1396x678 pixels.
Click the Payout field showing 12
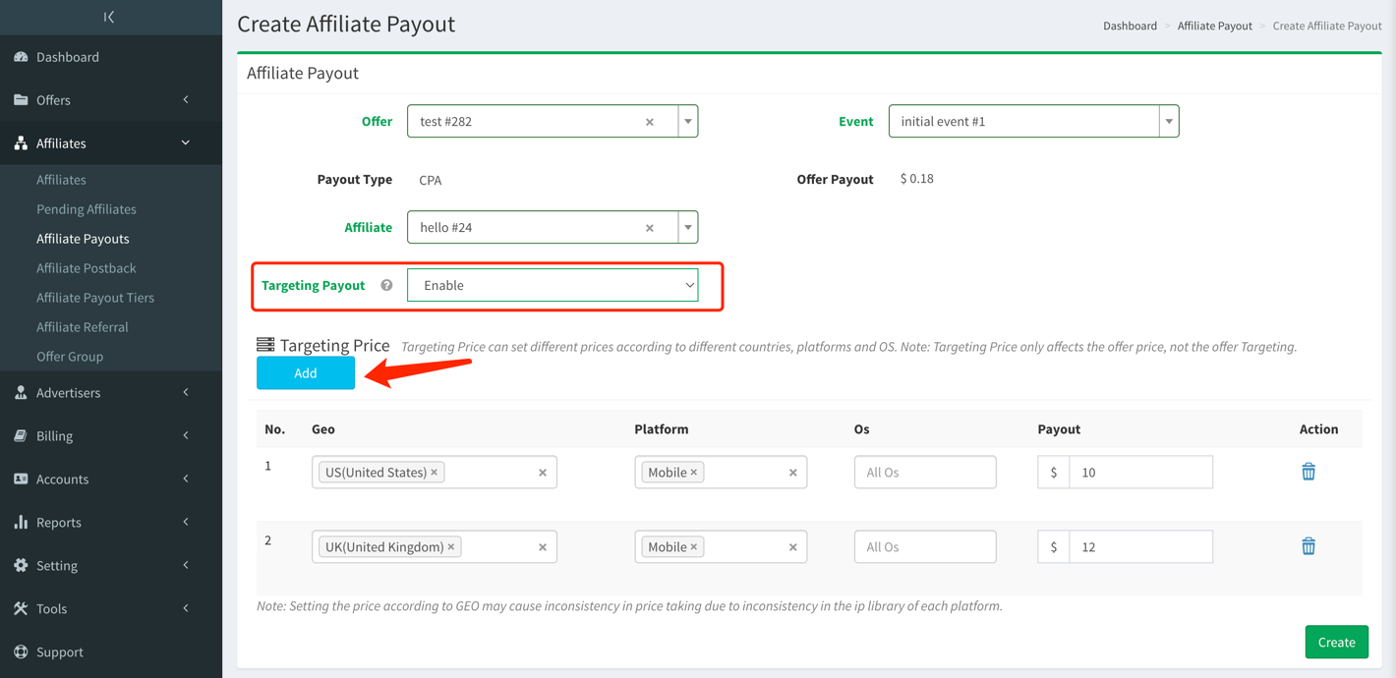(x=1141, y=547)
